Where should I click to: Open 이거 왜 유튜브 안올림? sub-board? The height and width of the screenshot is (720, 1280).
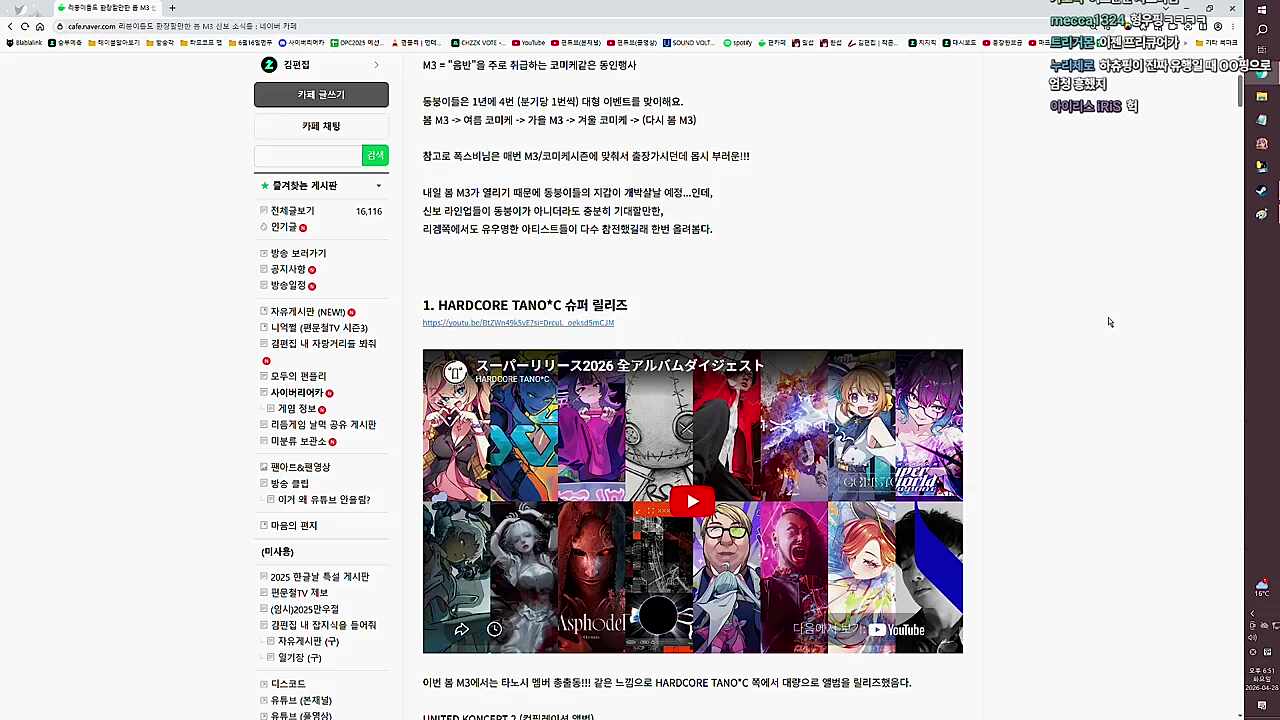324,500
